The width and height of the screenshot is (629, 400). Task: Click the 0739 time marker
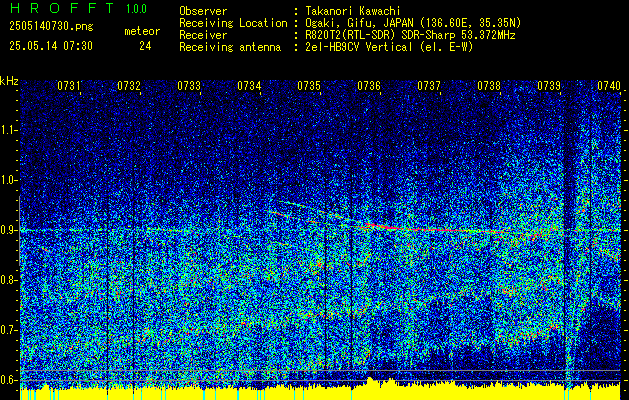coord(549,86)
